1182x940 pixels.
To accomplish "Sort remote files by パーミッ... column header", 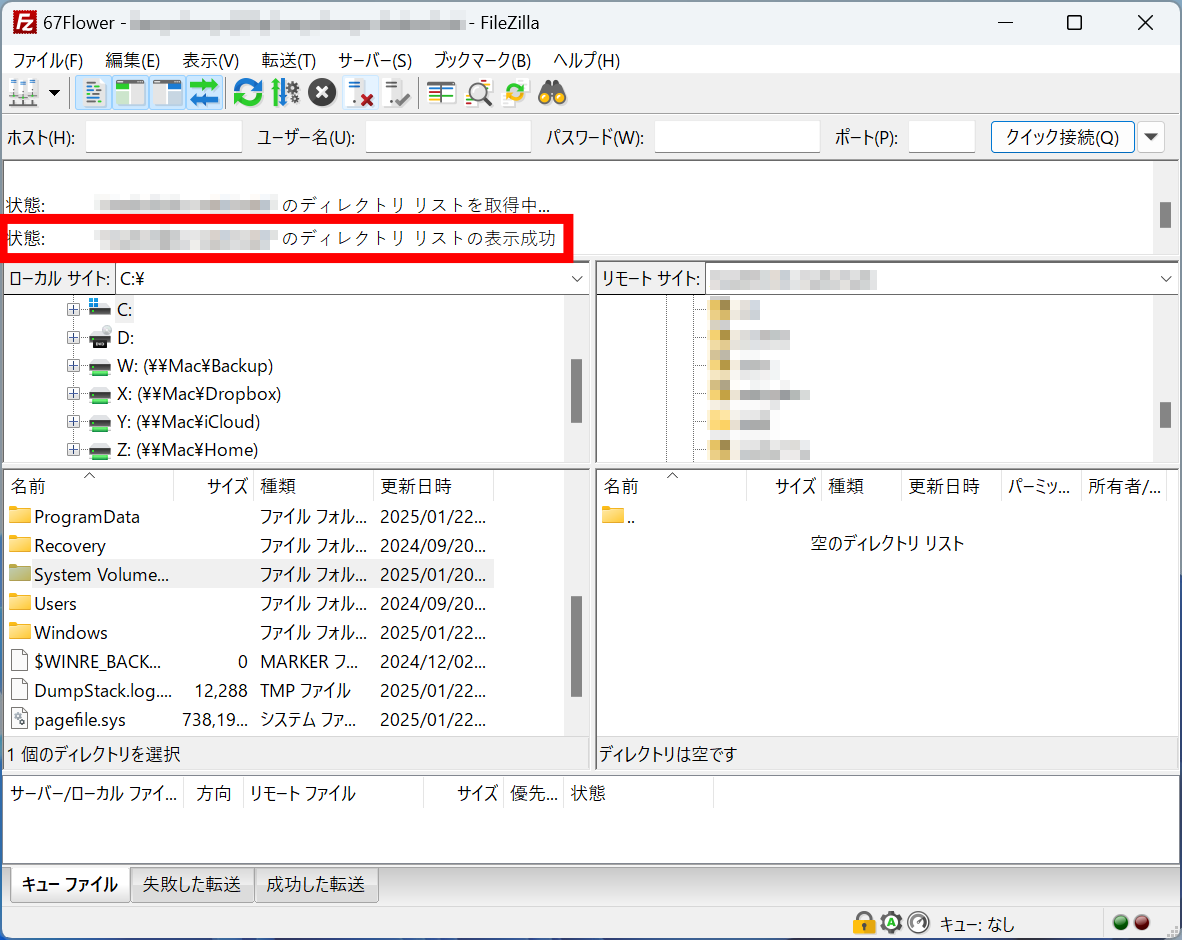I will click(1040, 486).
